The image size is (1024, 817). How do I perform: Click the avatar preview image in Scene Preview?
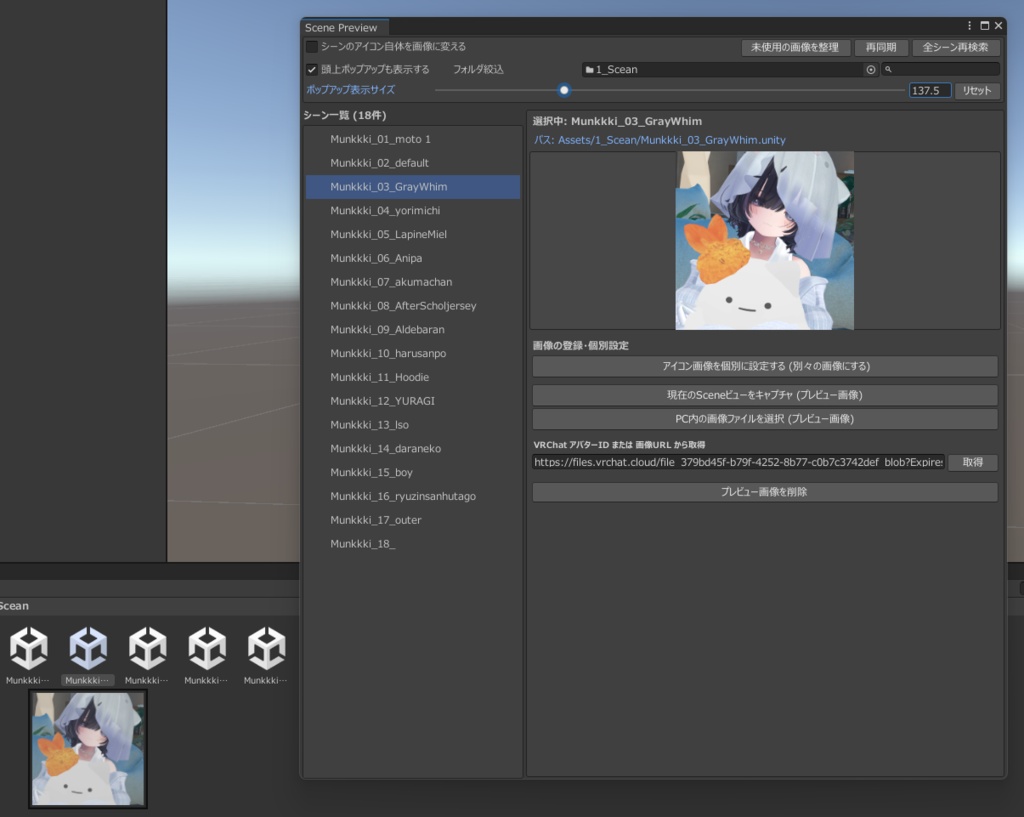coord(764,240)
